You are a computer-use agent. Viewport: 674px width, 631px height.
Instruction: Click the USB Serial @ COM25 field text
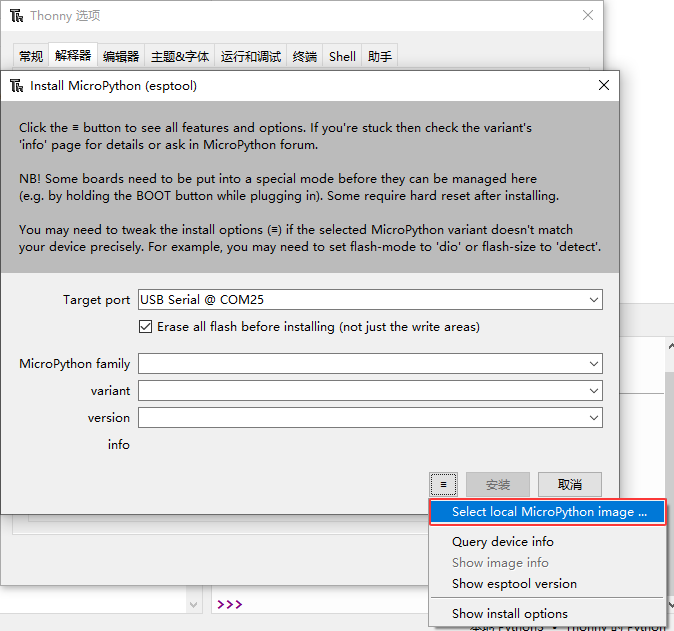pos(202,300)
